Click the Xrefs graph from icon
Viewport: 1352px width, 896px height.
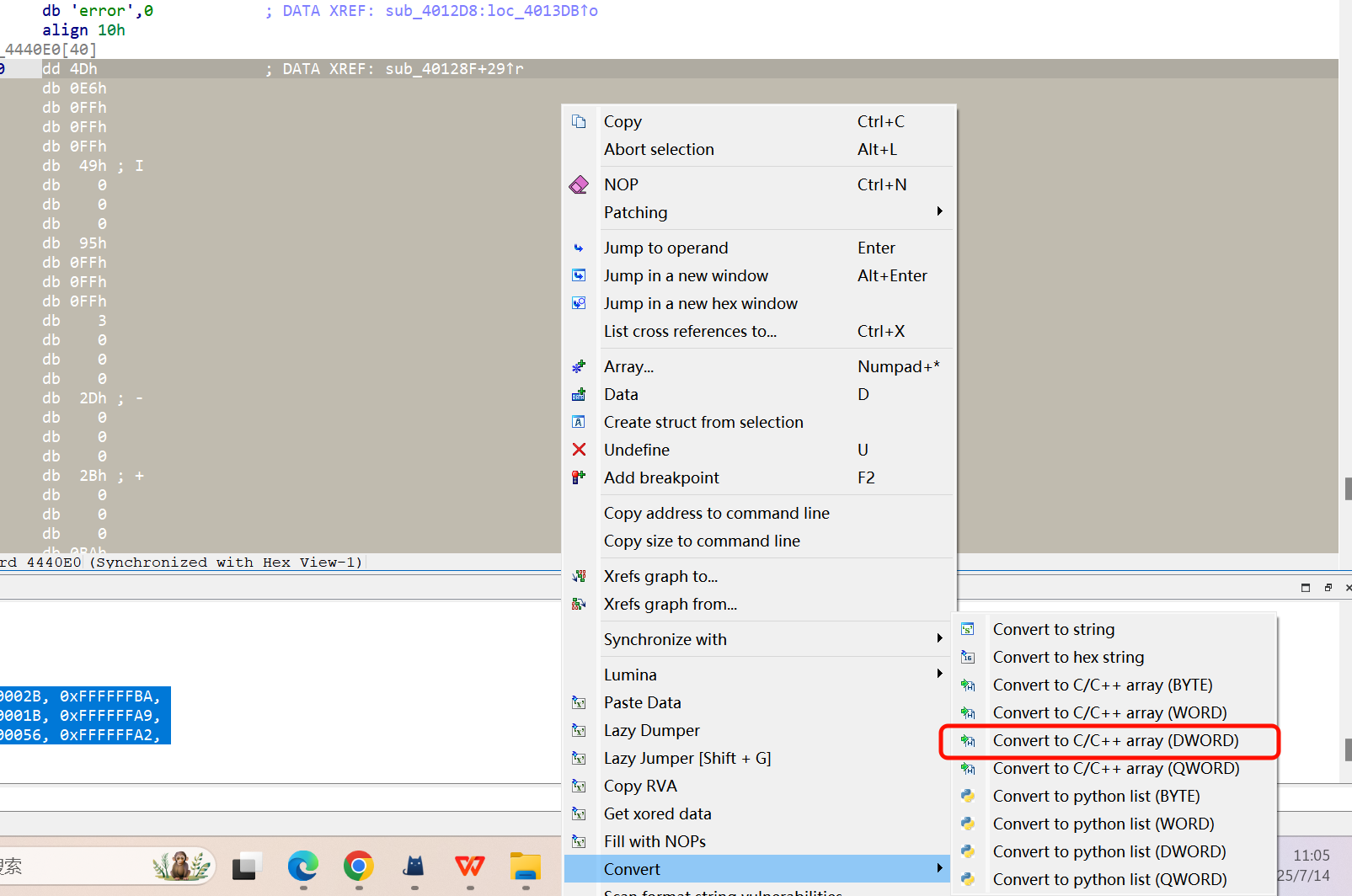tap(579, 604)
